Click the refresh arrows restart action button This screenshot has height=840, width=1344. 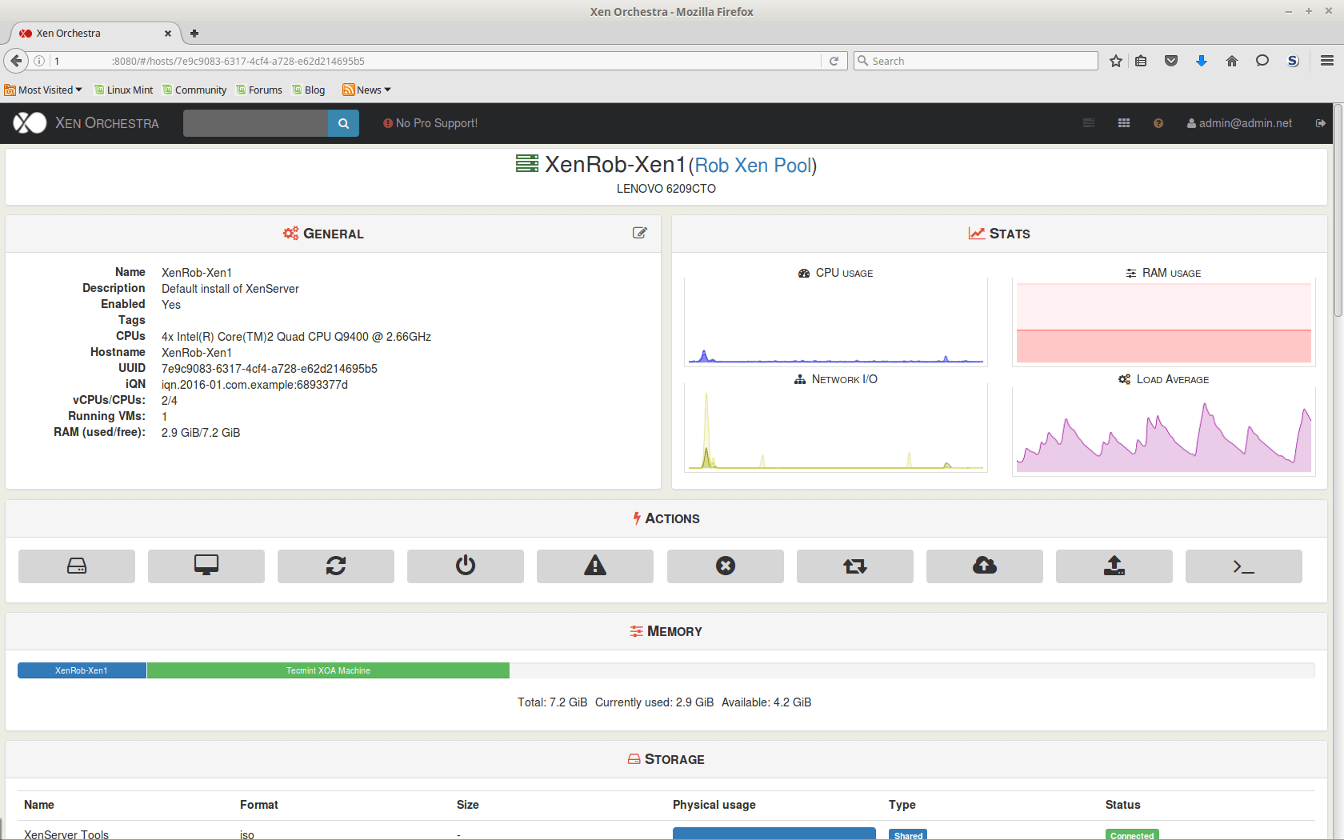(x=336, y=566)
